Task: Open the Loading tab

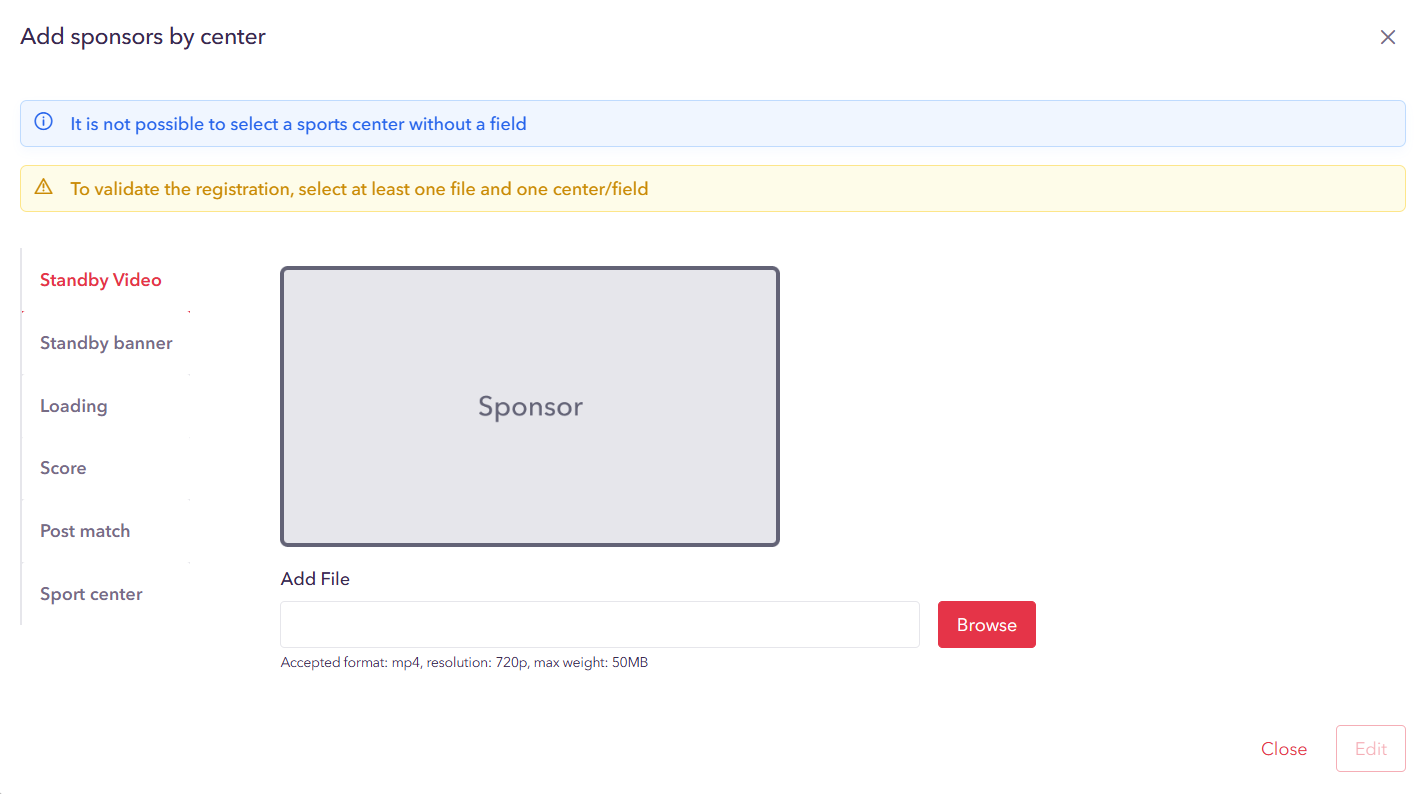Action: (74, 406)
